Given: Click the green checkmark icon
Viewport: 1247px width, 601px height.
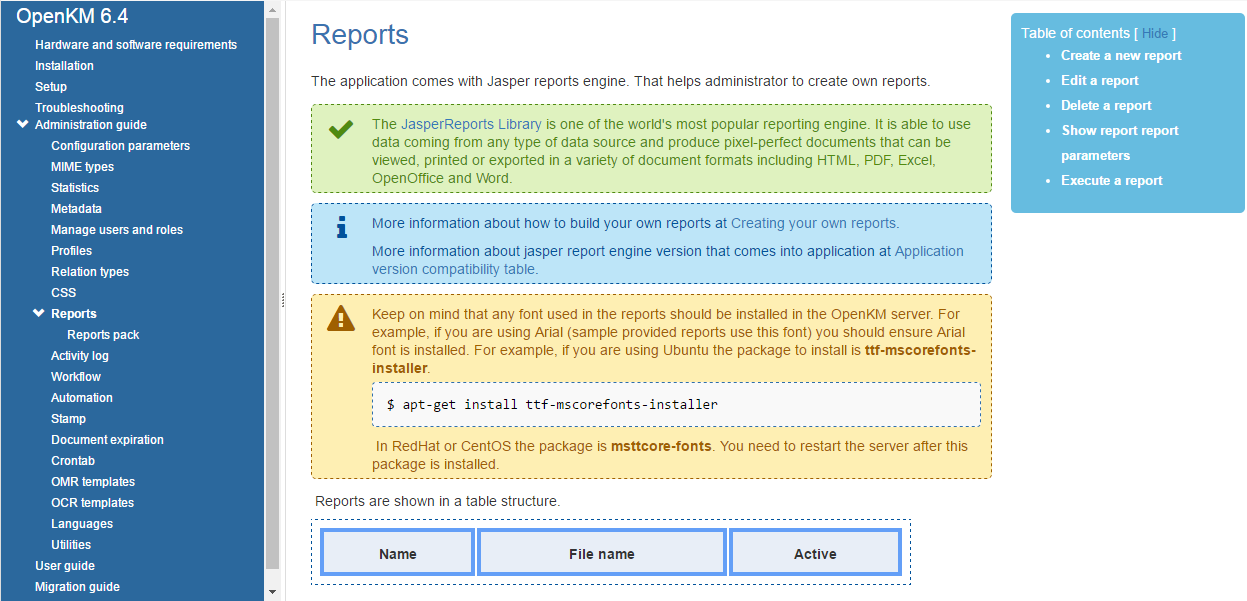Looking at the screenshot, I should pos(341,129).
